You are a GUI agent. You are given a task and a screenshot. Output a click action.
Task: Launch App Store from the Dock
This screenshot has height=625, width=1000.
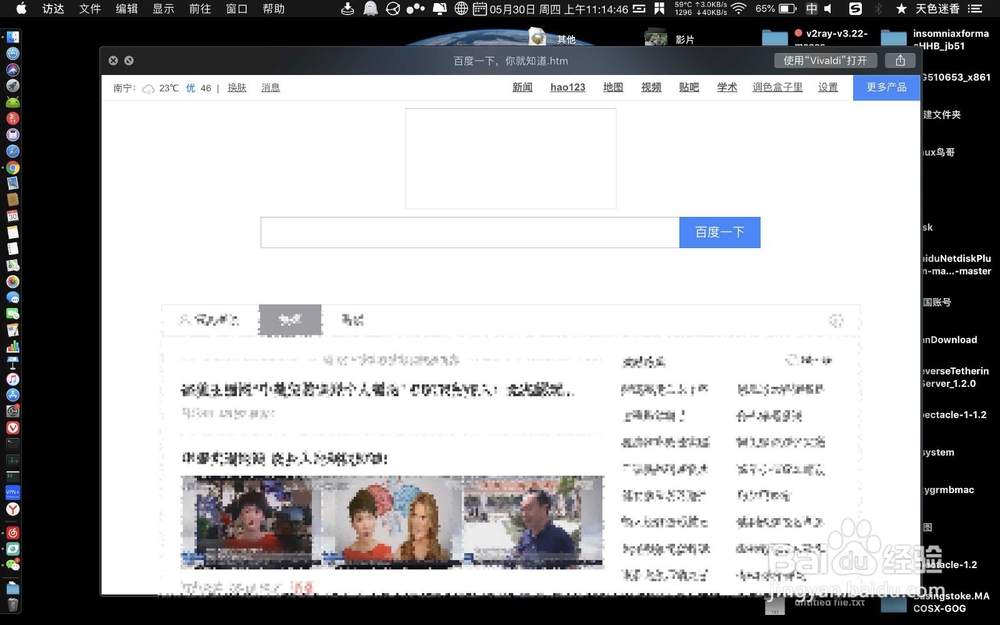pyautogui.click(x=12, y=395)
